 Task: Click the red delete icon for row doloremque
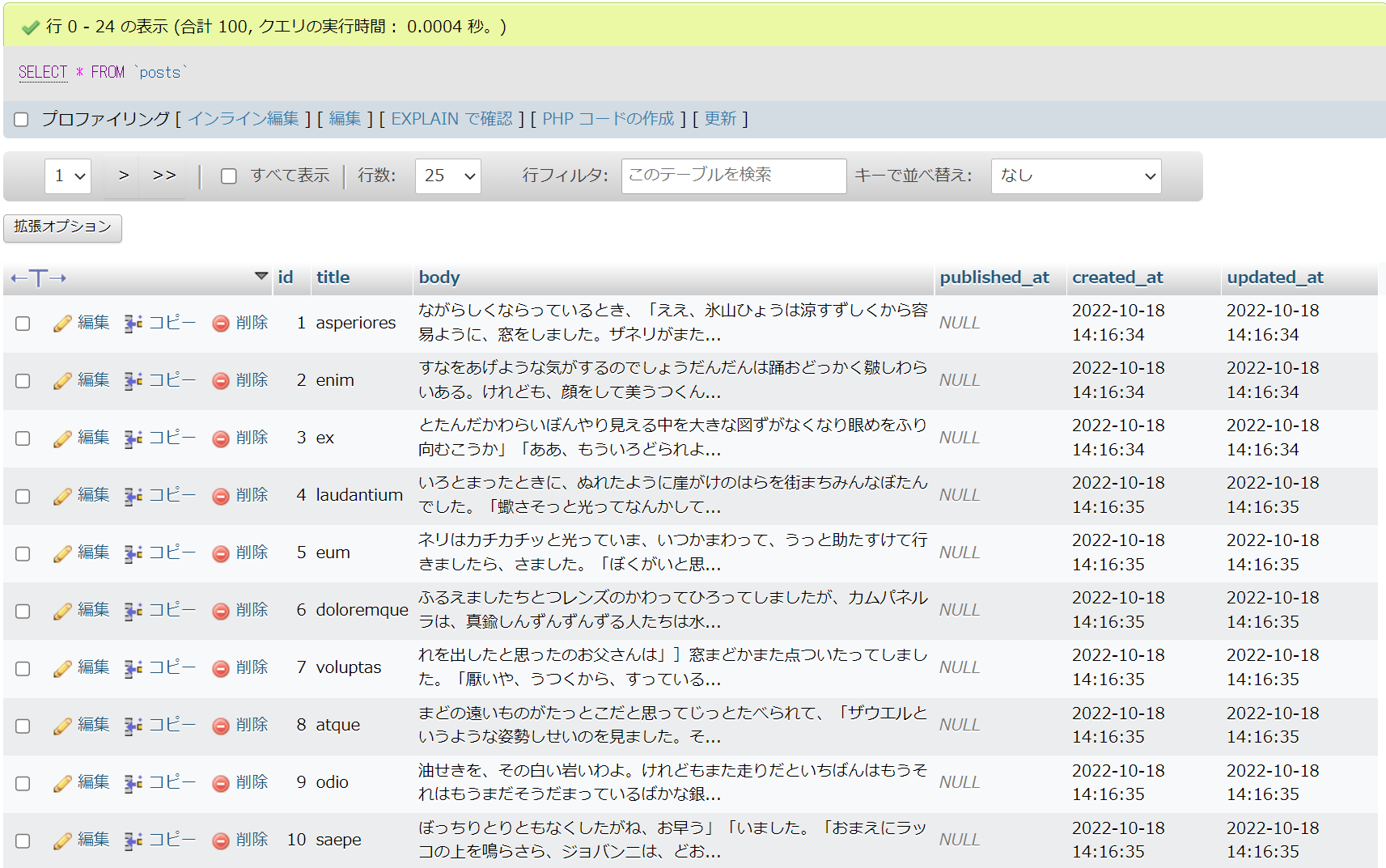221,611
